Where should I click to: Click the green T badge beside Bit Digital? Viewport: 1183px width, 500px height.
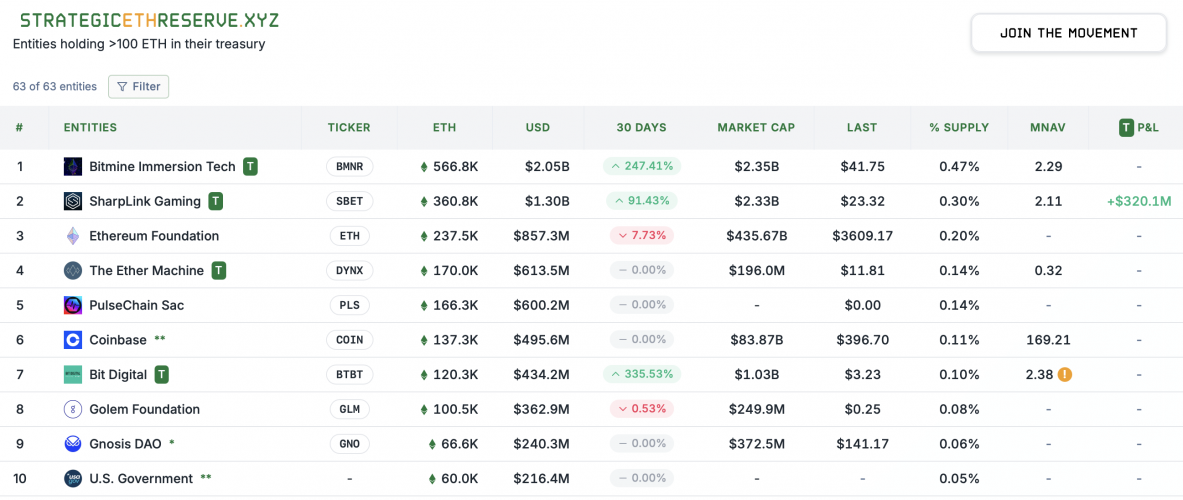click(162, 375)
